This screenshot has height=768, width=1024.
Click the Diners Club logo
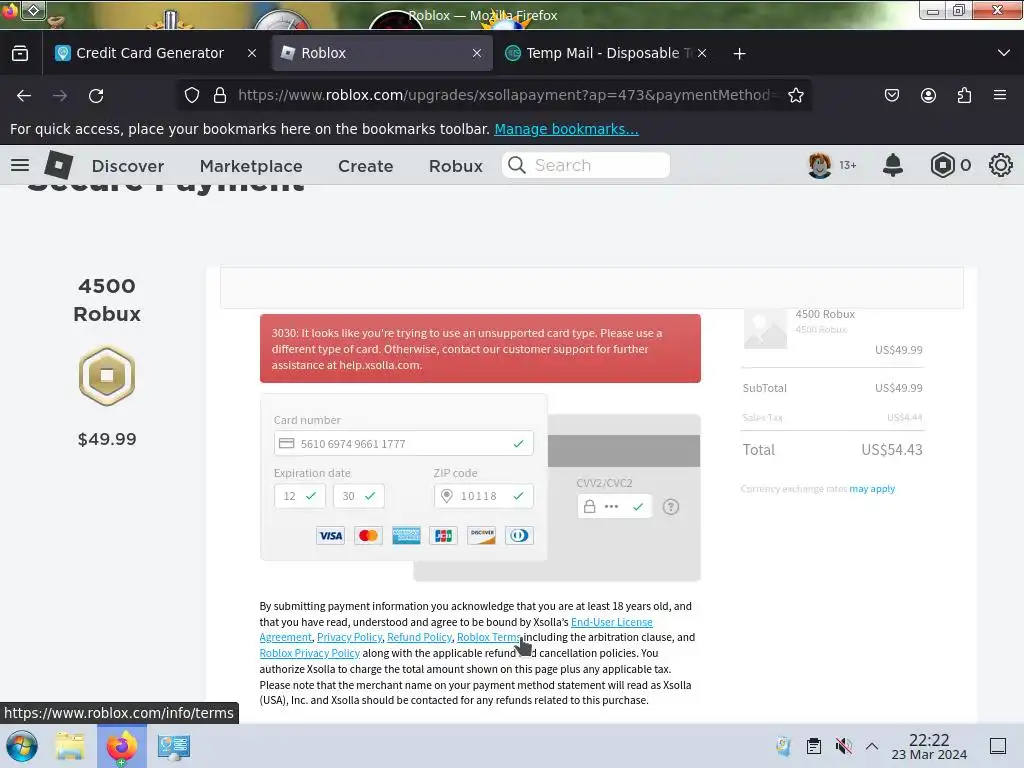pyautogui.click(x=519, y=536)
